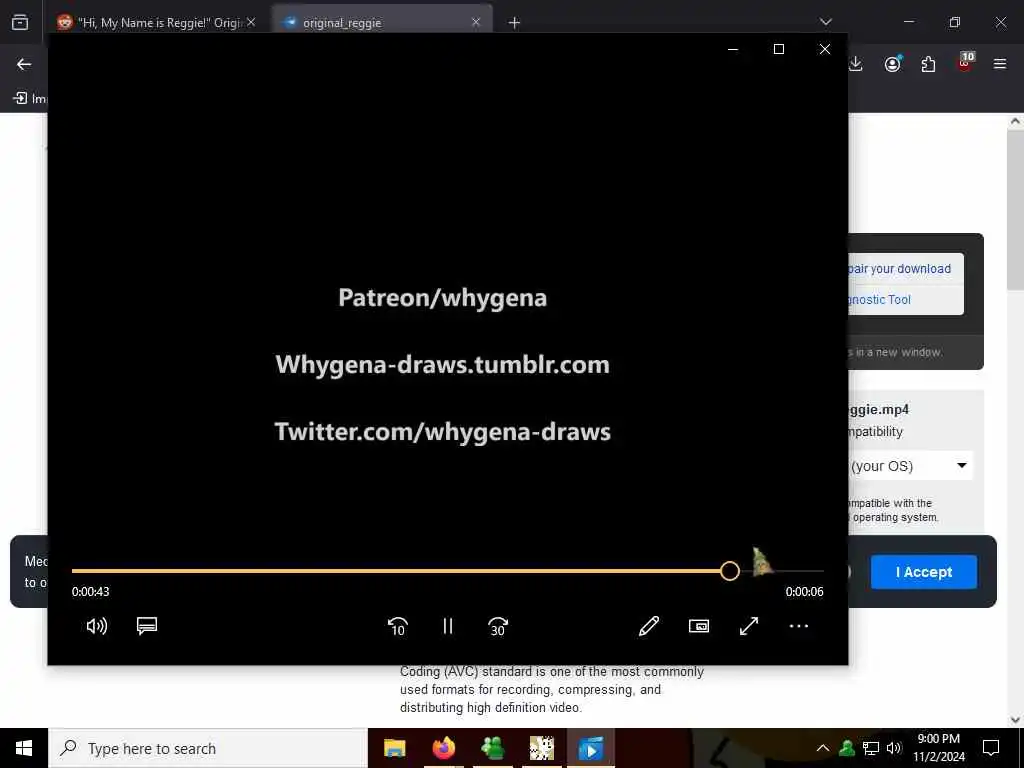Skip forward 30 seconds
Viewport: 1024px width, 768px height.
pyautogui.click(x=498, y=626)
